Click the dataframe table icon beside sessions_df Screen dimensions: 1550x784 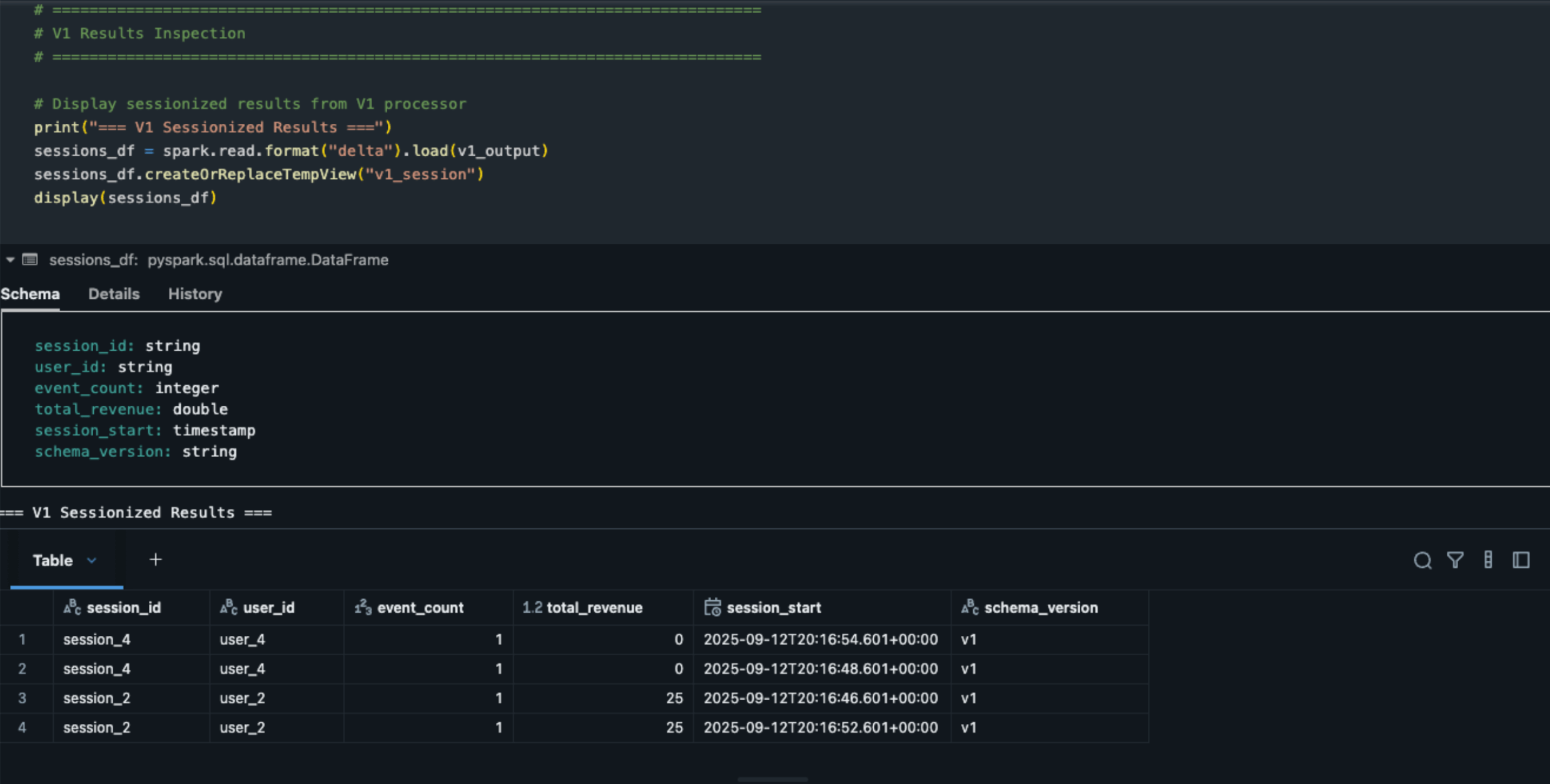point(30,259)
